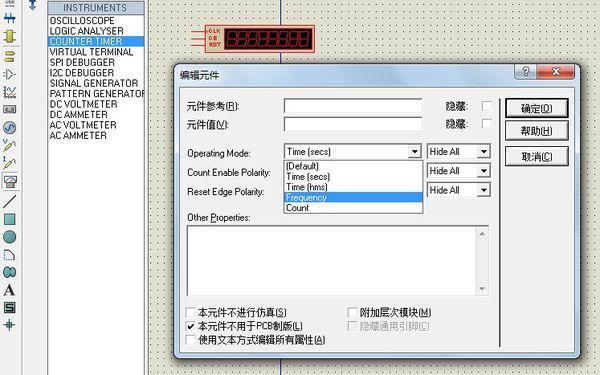Close the 编辑元件 dialog
The width and height of the screenshot is (600, 375).
(x=556, y=72)
